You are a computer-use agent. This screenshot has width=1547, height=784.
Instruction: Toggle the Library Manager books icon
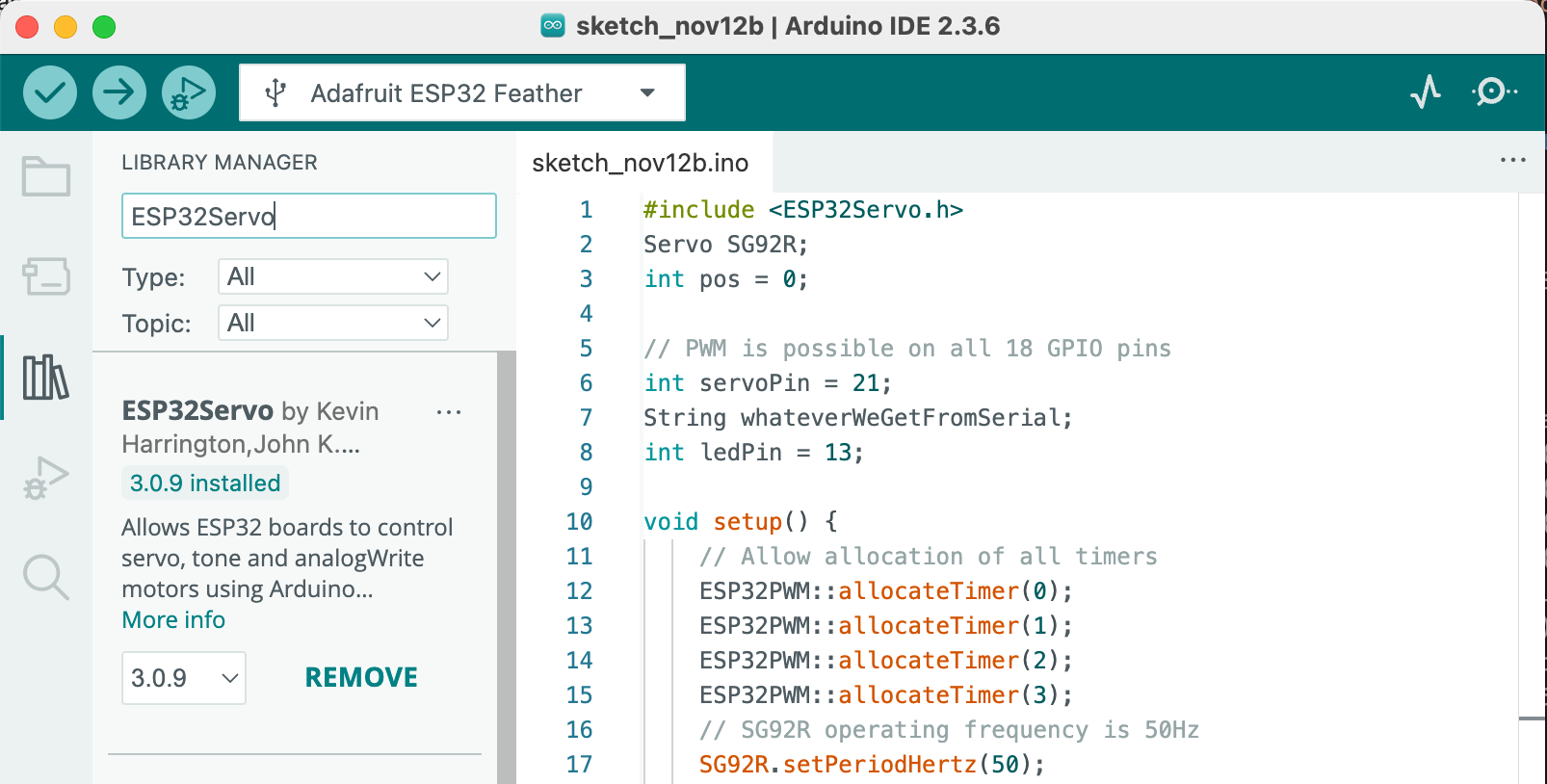(46, 377)
